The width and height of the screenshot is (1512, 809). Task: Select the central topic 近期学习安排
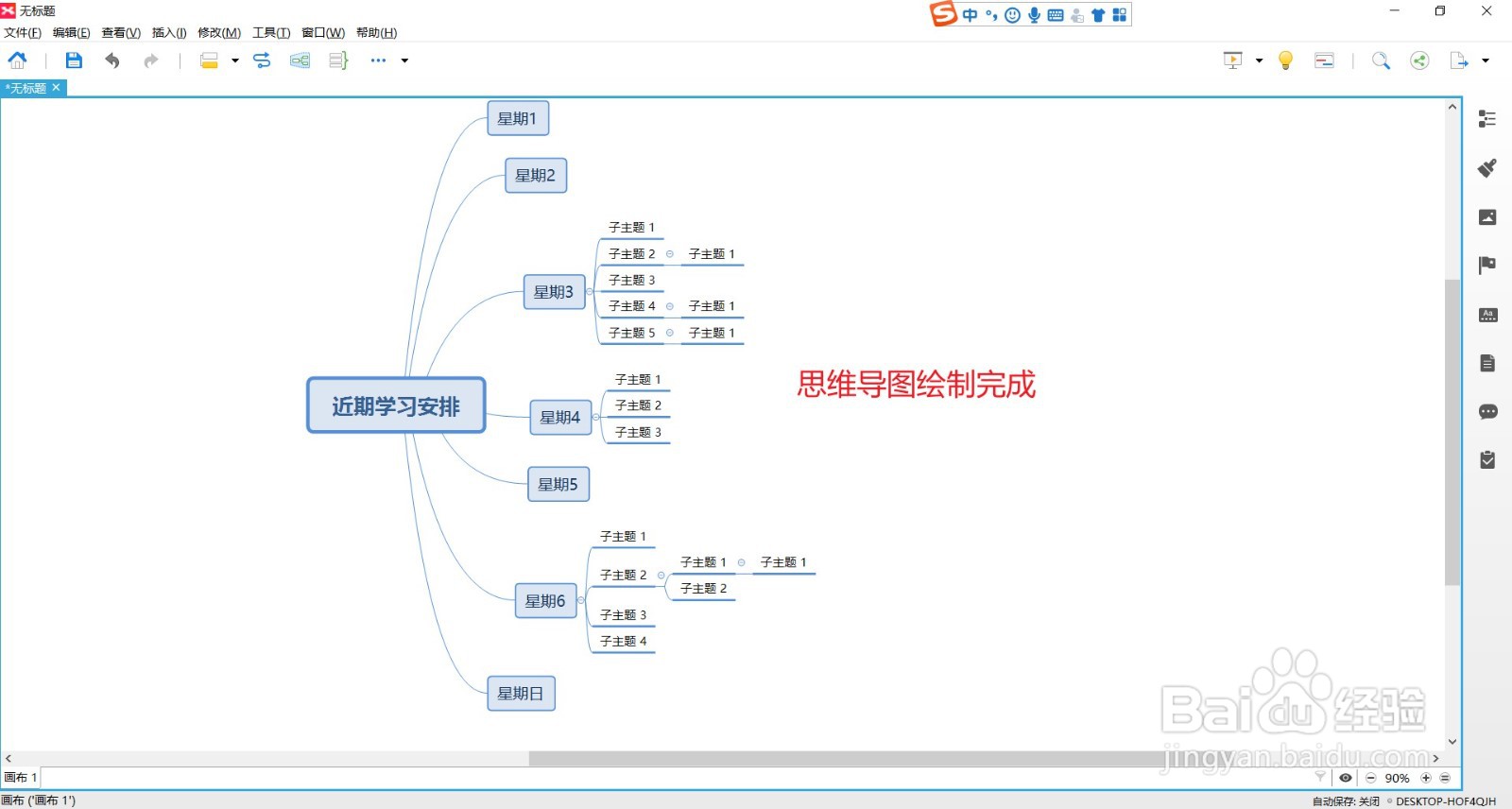pos(396,405)
